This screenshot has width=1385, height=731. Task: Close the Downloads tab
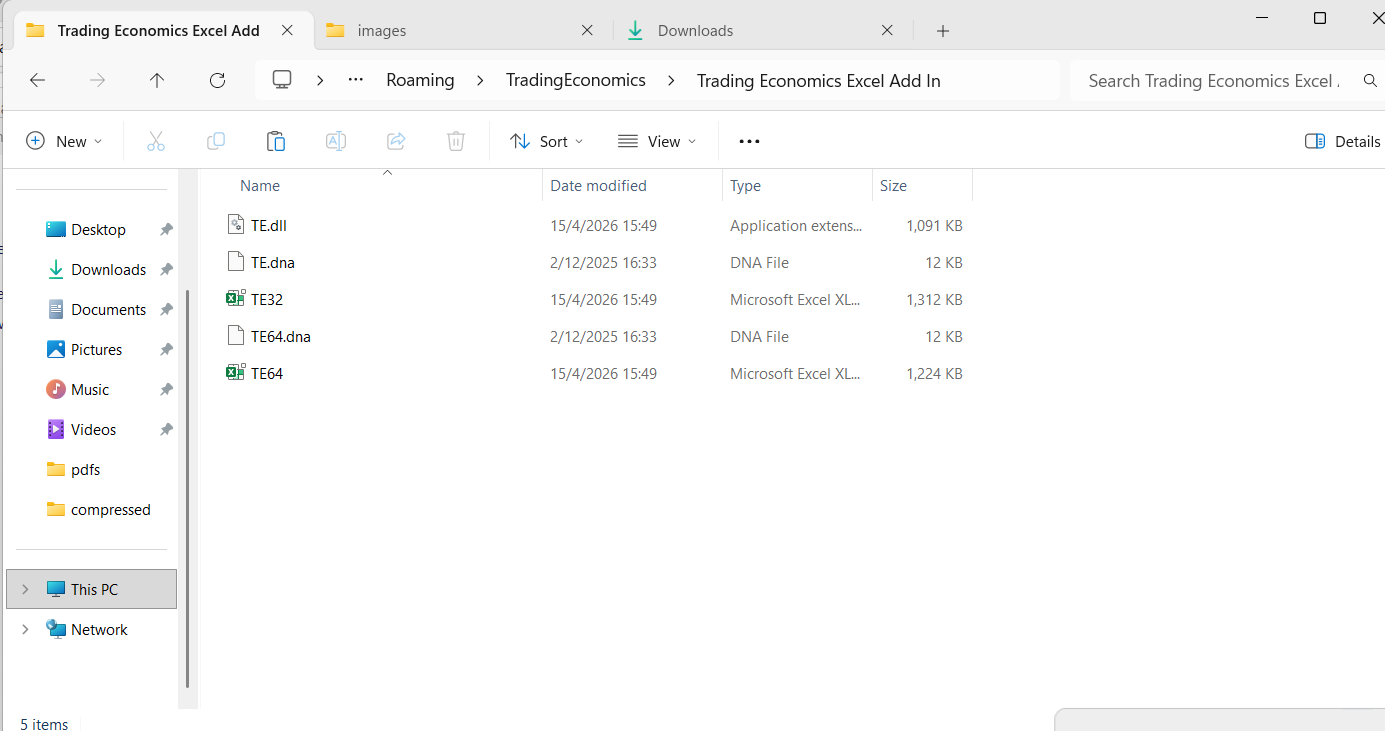pos(887,30)
